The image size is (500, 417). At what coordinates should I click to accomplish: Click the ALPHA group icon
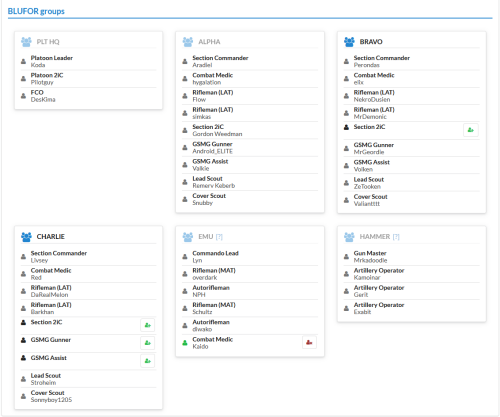click(x=188, y=42)
